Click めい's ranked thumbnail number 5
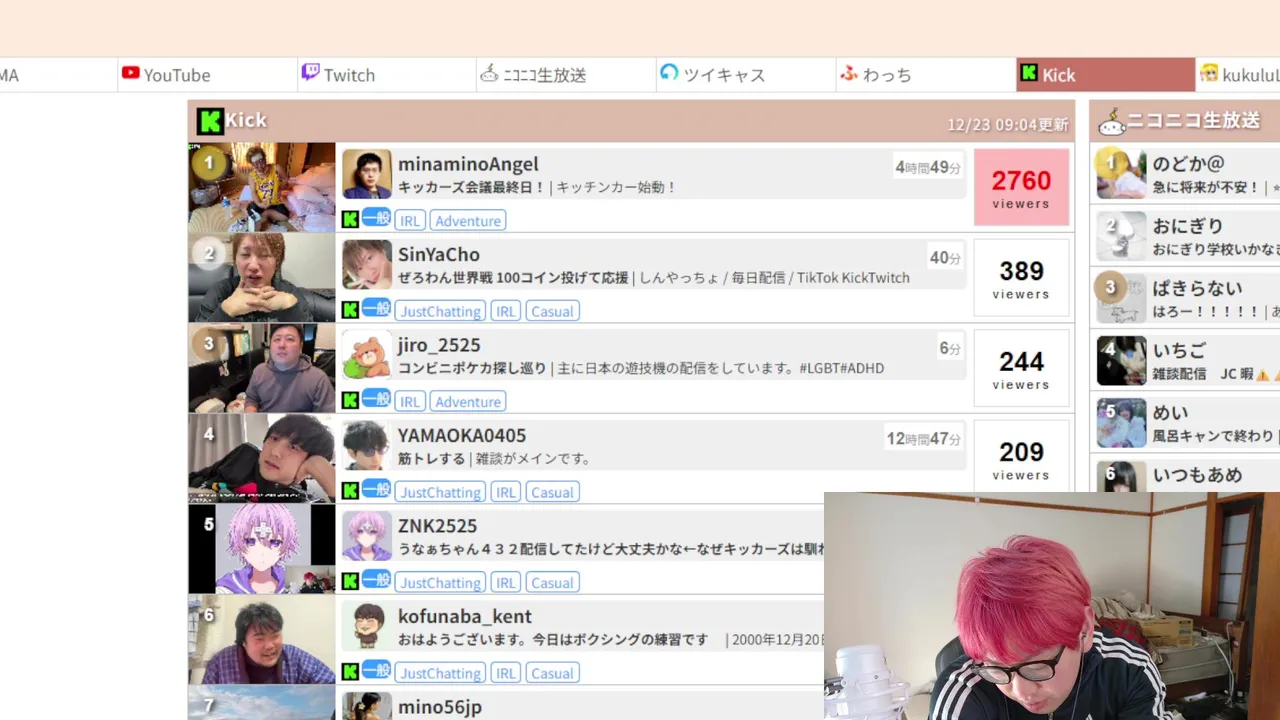The width and height of the screenshot is (1280, 720). point(1121,423)
